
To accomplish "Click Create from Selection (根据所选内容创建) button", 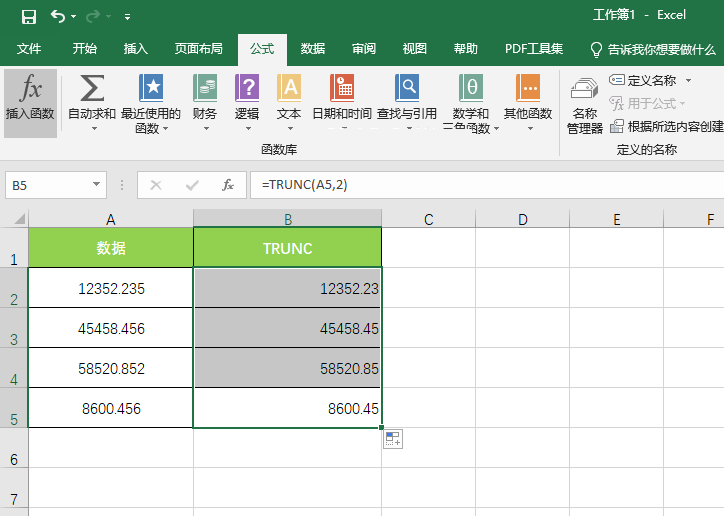I will pos(667,126).
